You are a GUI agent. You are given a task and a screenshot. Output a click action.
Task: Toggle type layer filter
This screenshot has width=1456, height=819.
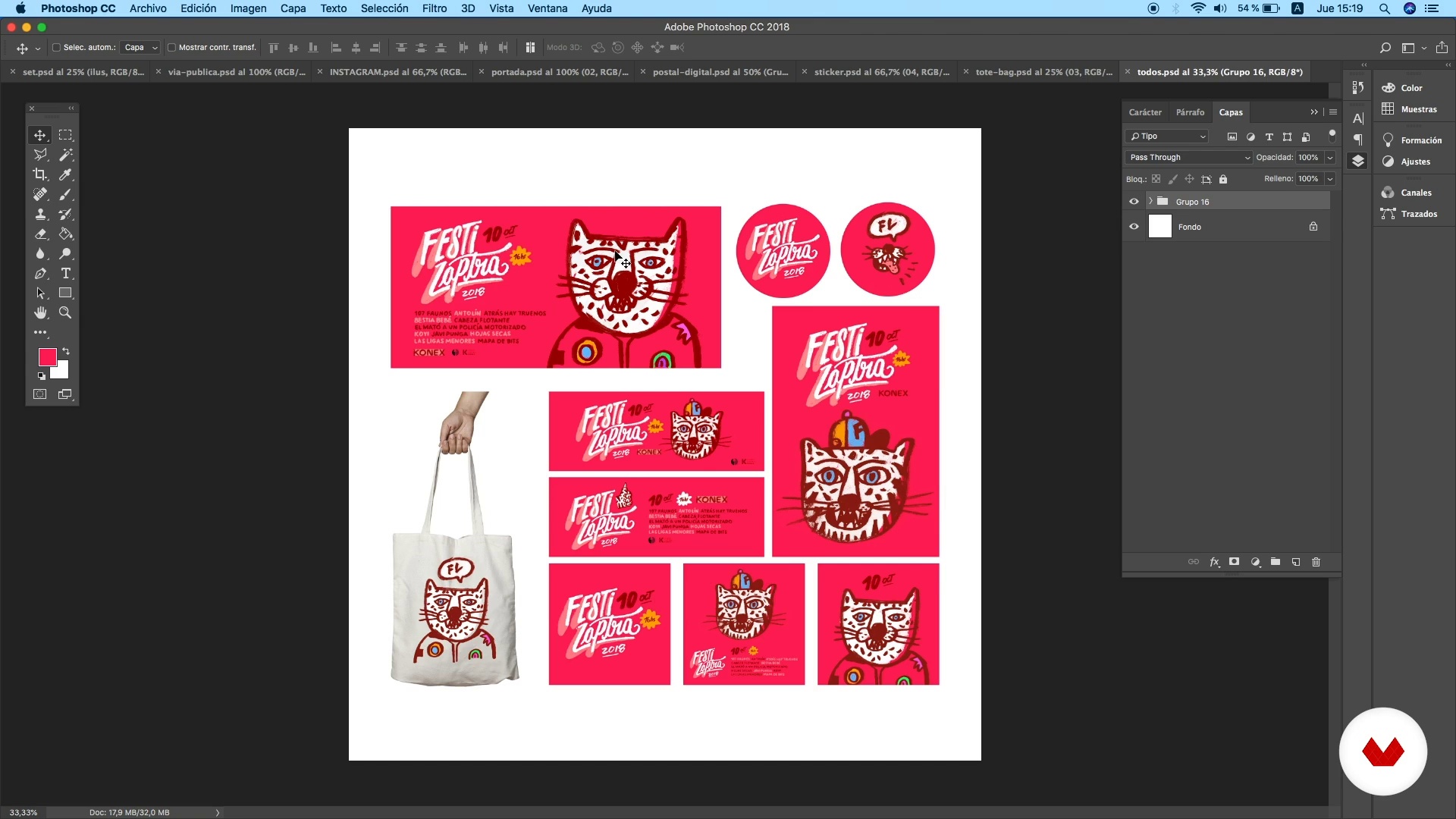pos(1269,136)
